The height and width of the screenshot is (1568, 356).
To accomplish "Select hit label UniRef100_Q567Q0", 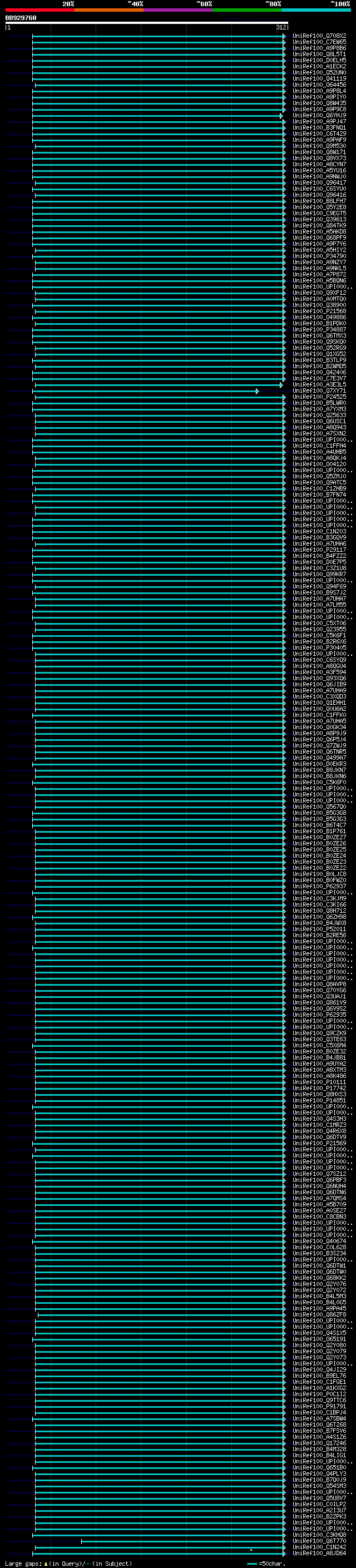I will coord(319,807).
